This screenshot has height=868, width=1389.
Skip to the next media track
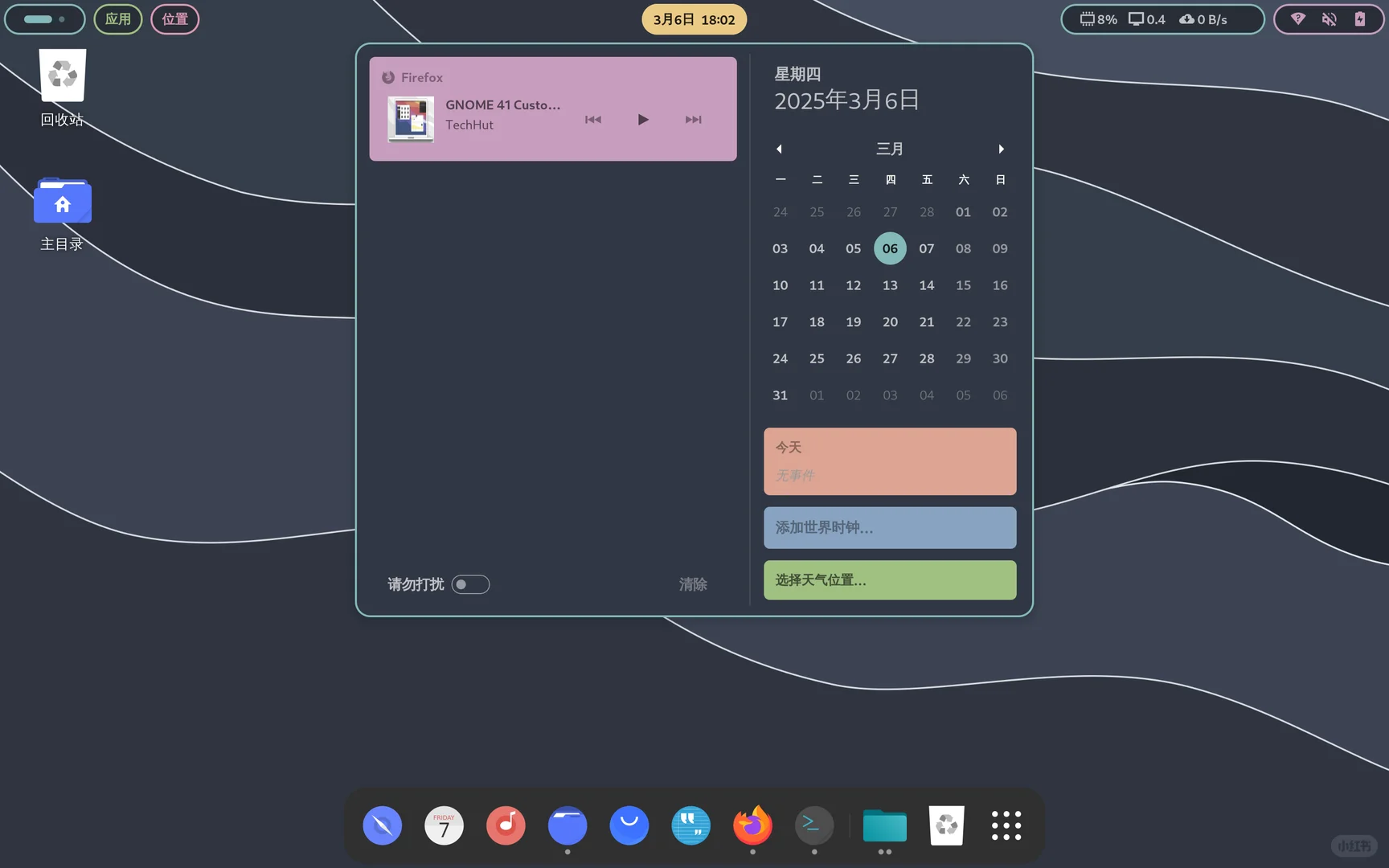pyautogui.click(x=693, y=120)
